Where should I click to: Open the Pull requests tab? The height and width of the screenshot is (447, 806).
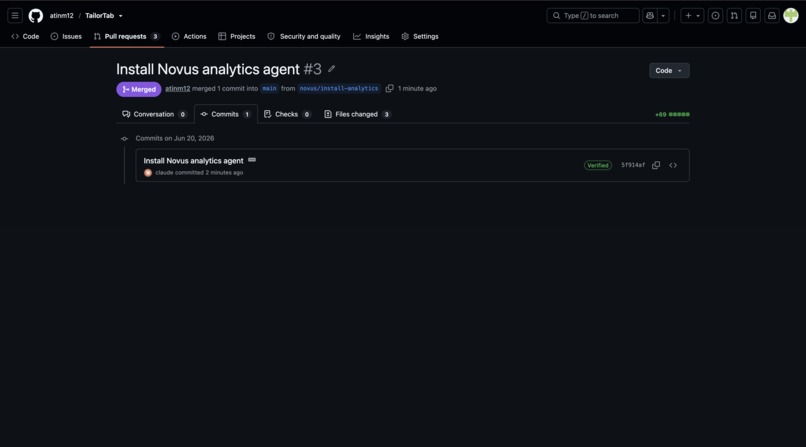click(126, 36)
